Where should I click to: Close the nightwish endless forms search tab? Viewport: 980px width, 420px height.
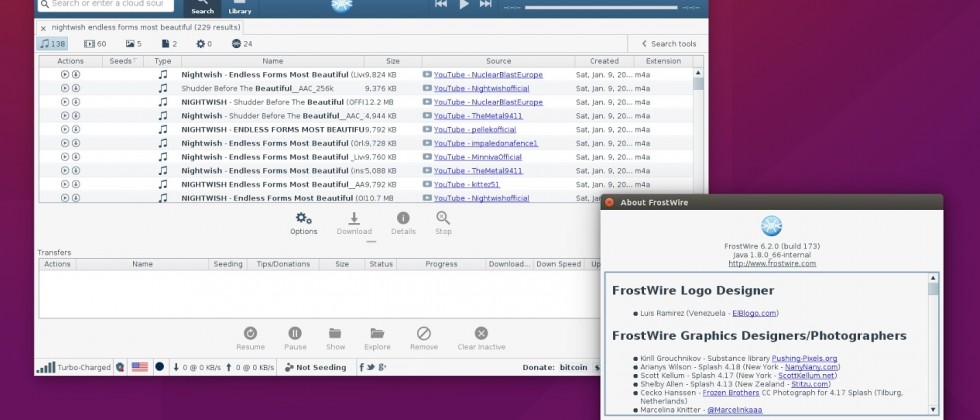43,26
